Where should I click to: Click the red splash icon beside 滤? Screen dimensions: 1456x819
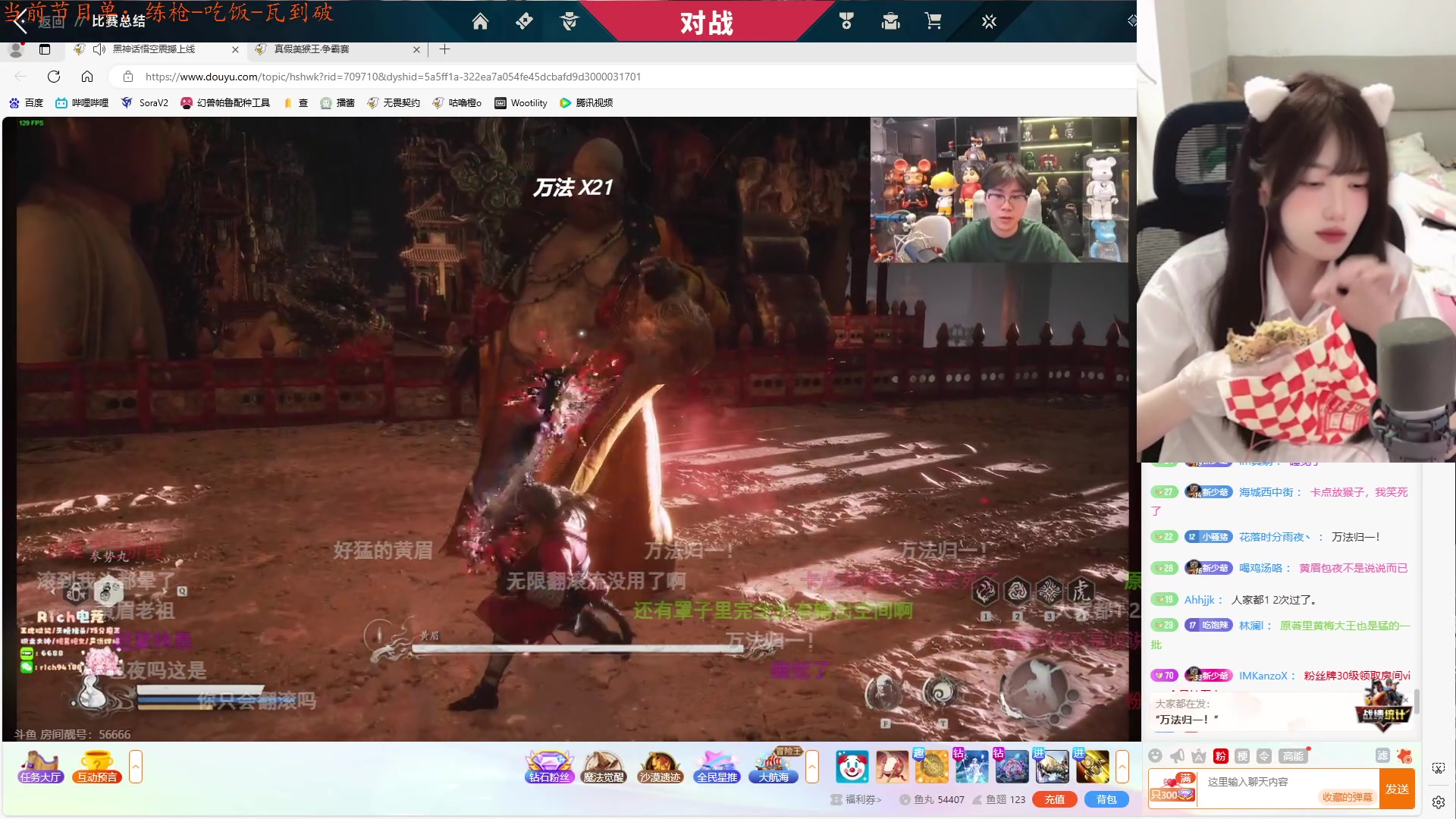pyautogui.click(x=1404, y=756)
